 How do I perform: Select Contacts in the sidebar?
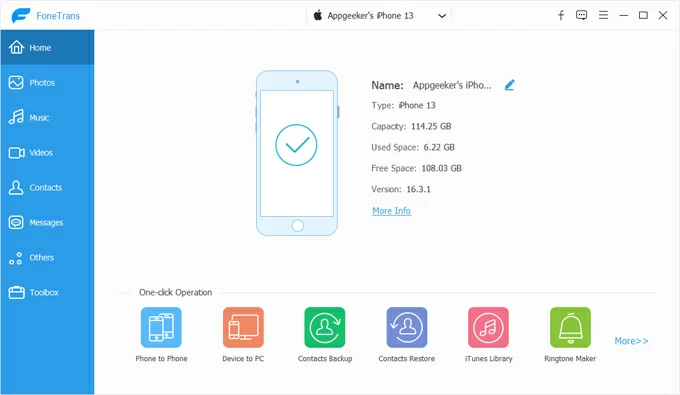[47, 187]
